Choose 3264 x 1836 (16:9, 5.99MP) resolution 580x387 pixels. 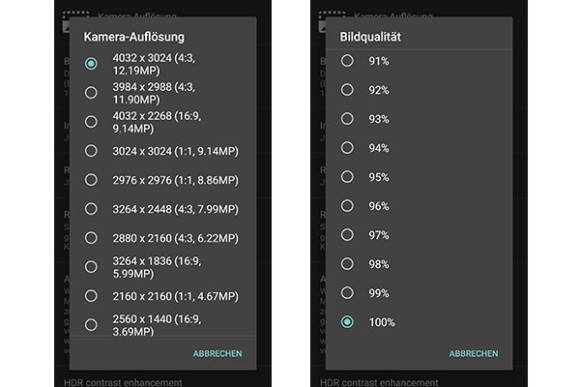pyautogui.click(x=163, y=267)
